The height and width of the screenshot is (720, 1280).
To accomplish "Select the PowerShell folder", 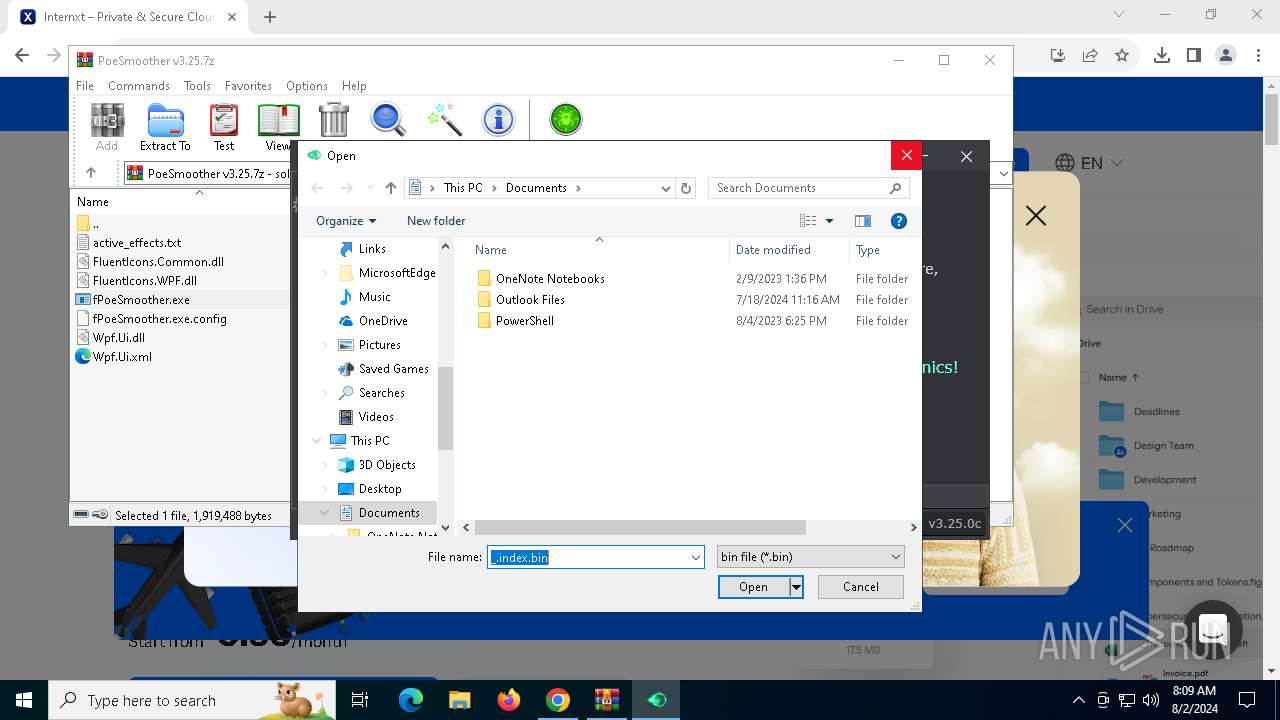I will tap(524, 321).
